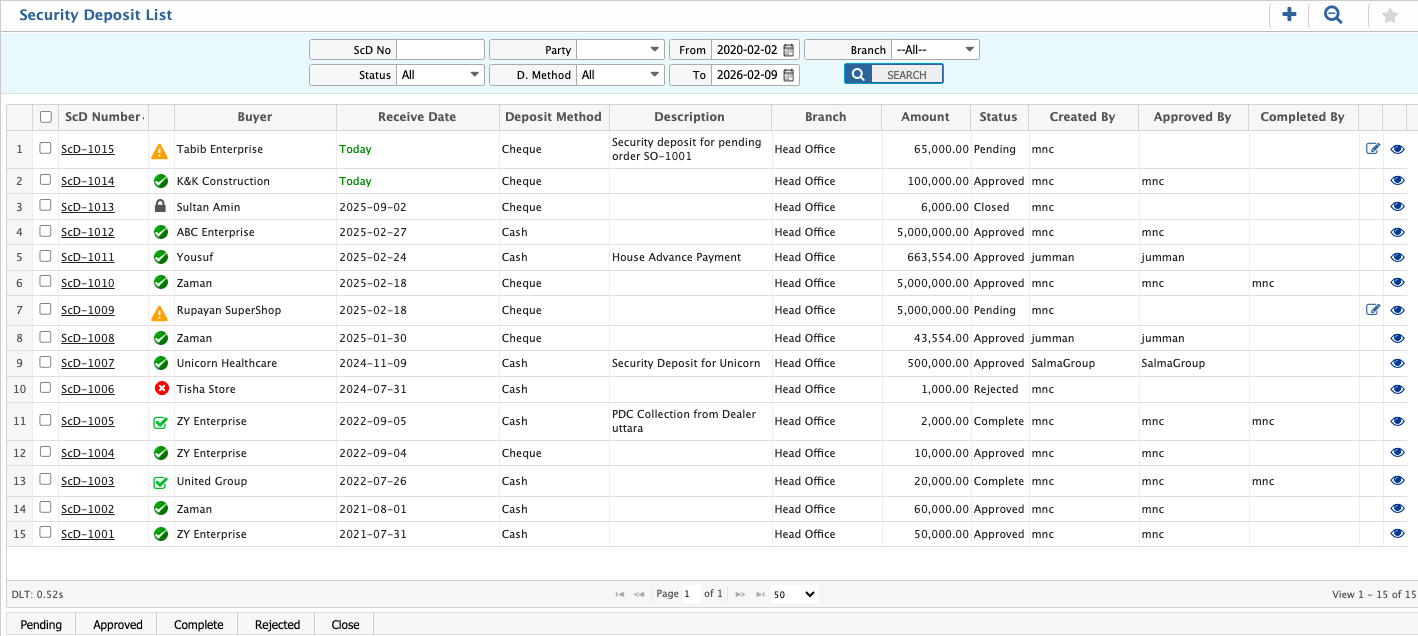Viewport: 1418px width, 636px height.
Task: Click the plus icon to add deposit
Action: [x=1289, y=15]
